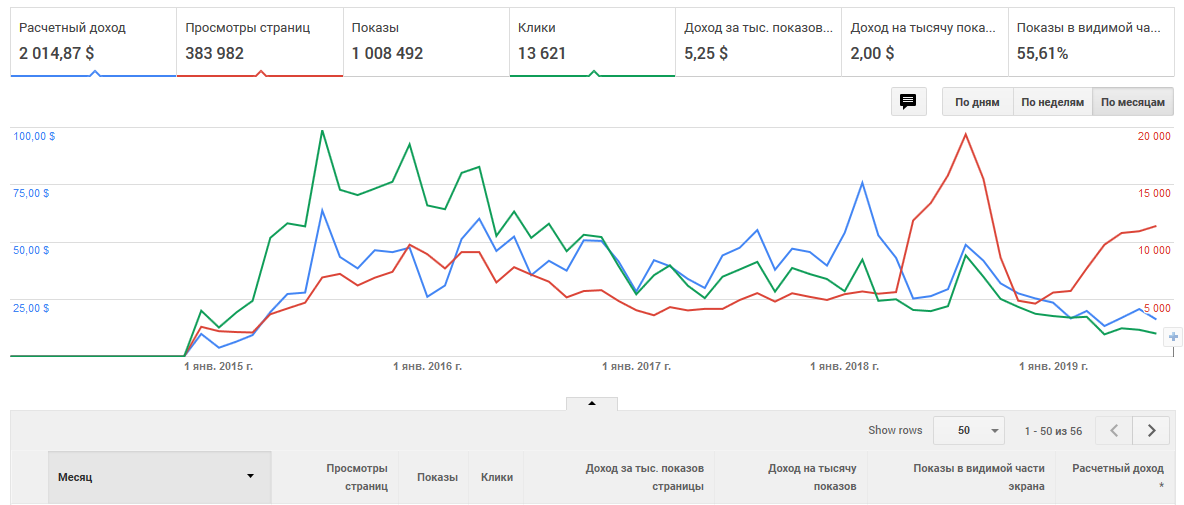Switch chart view to По дням
1184x505 pixels.
click(977, 102)
